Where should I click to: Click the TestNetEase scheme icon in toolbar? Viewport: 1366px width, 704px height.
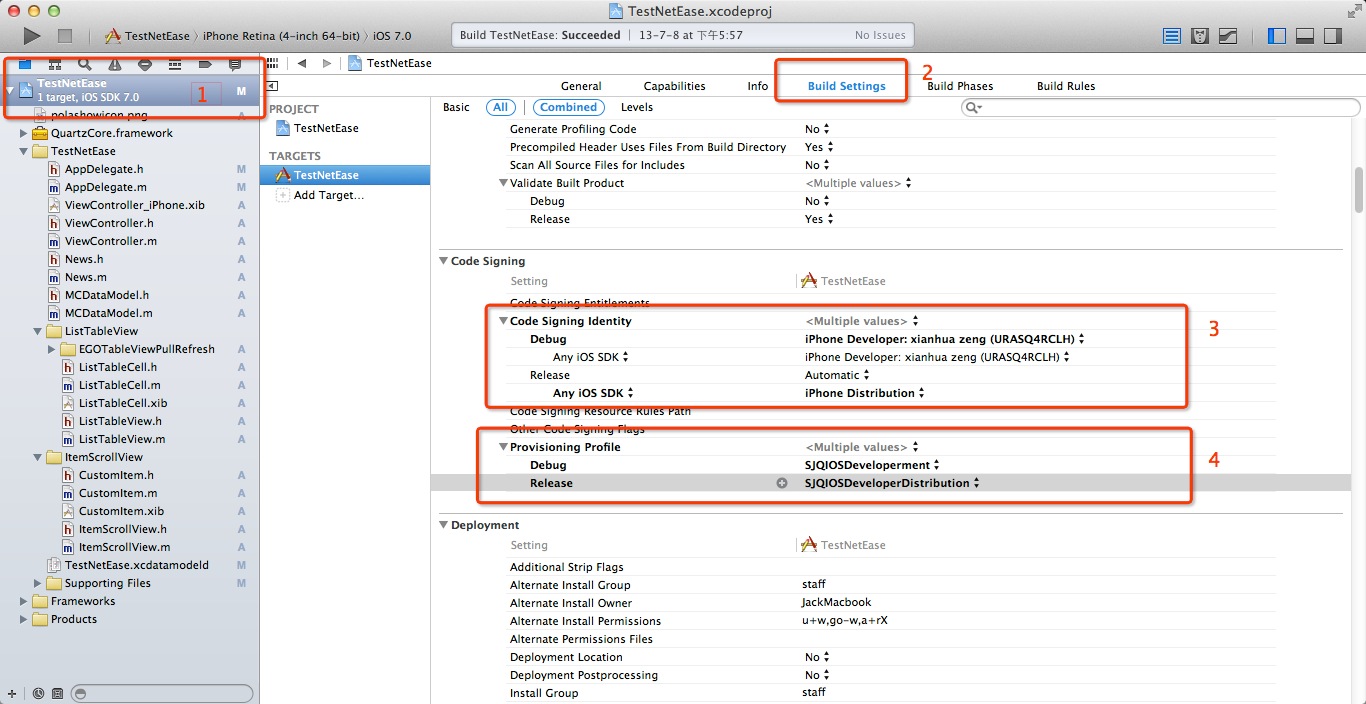pyautogui.click(x=113, y=36)
